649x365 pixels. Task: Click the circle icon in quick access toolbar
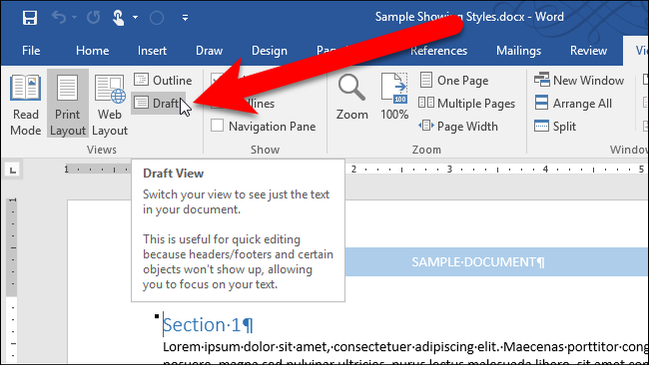click(x=156, y=18)
